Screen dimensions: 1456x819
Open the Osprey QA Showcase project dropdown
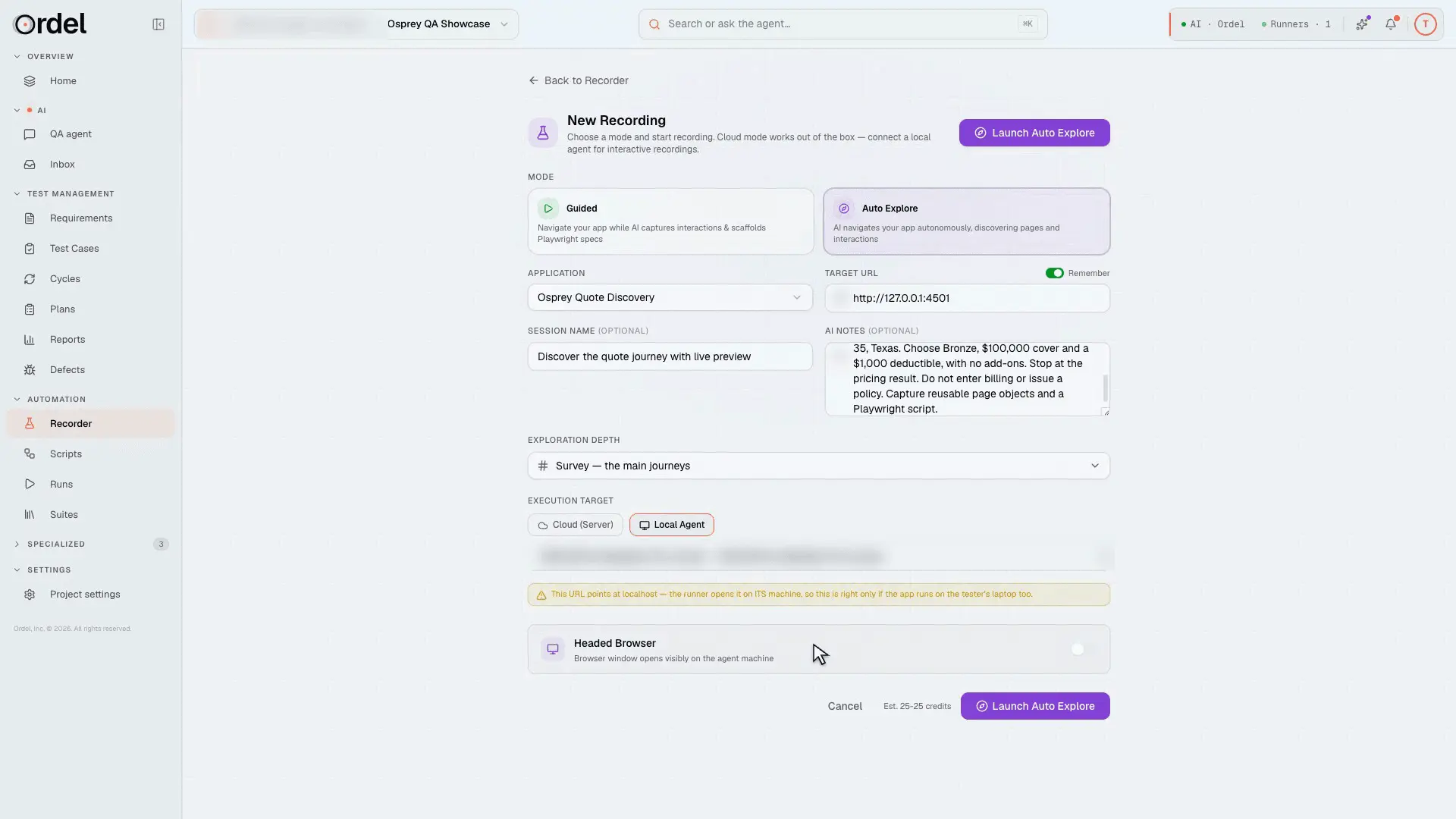click(447, 24)
